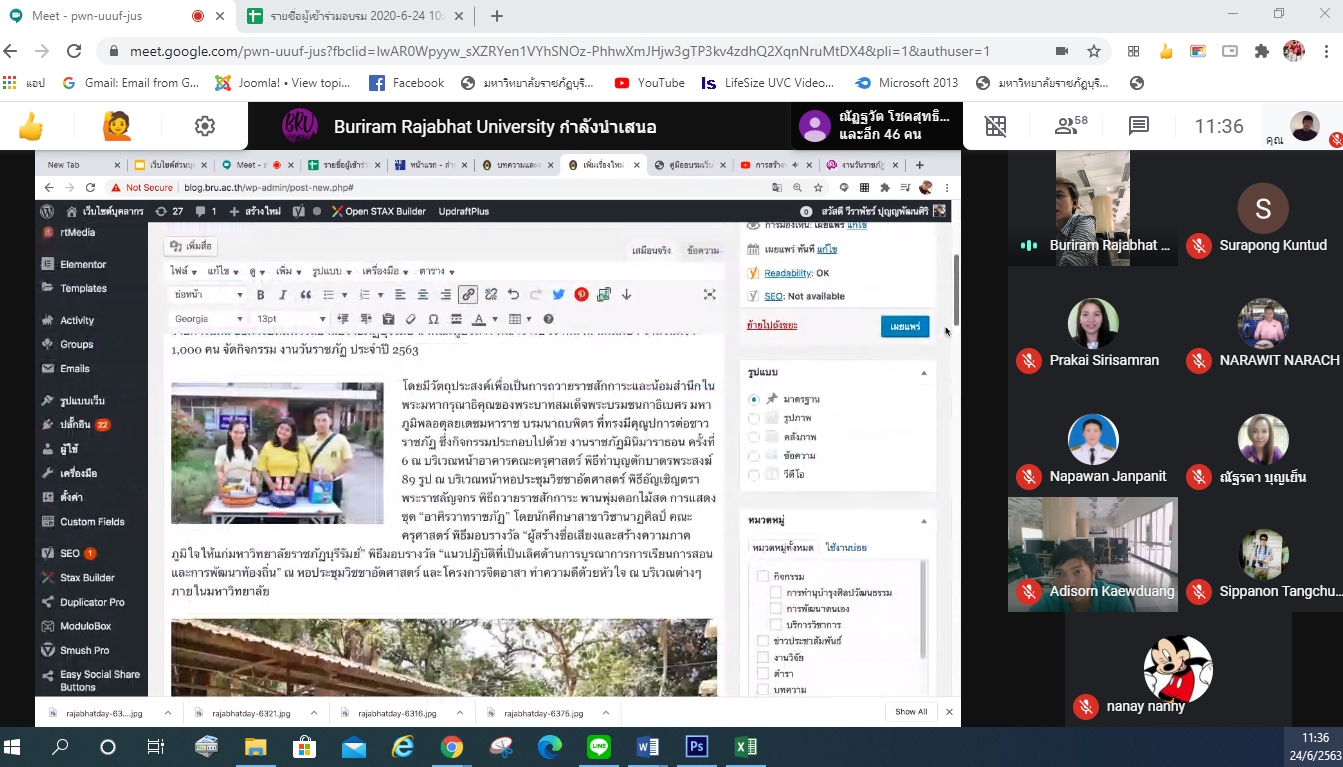
Task: Apply Italic formatting in editor toolbar
Action: (283, 295)
